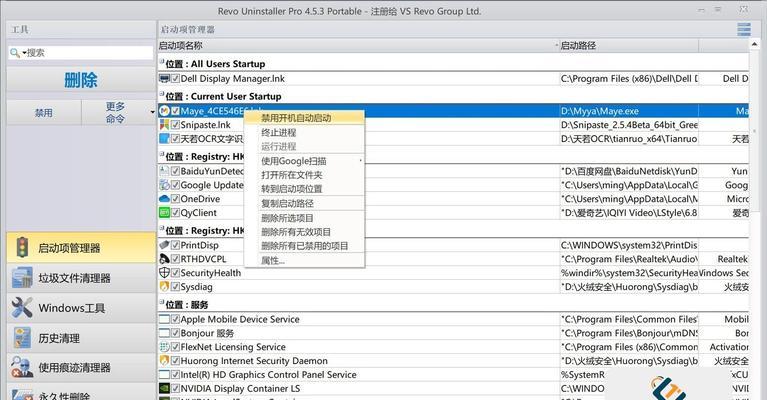Select 复制启动路径 menu entry
The height and width of the screenshot is (400, 767).
tap(304, 203)
